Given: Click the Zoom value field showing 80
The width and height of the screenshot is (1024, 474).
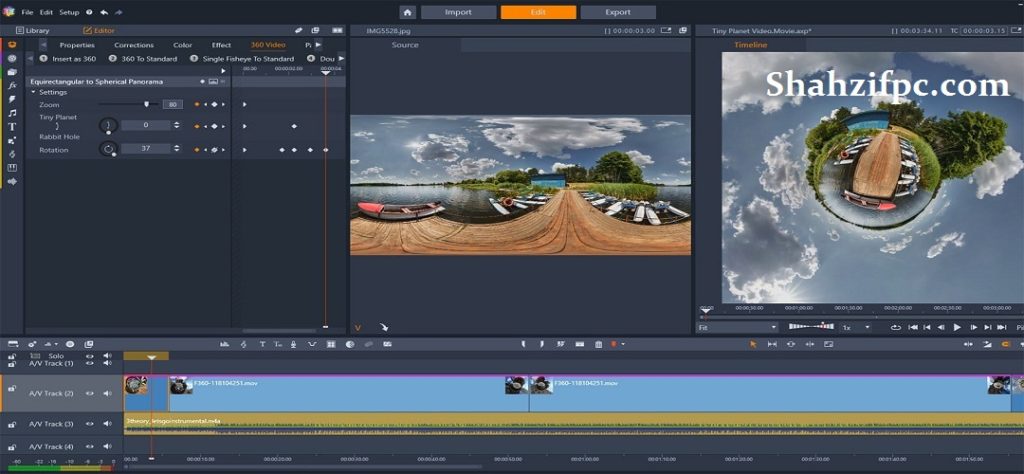Looking at the screenshot, I should [x=172, y=104].
